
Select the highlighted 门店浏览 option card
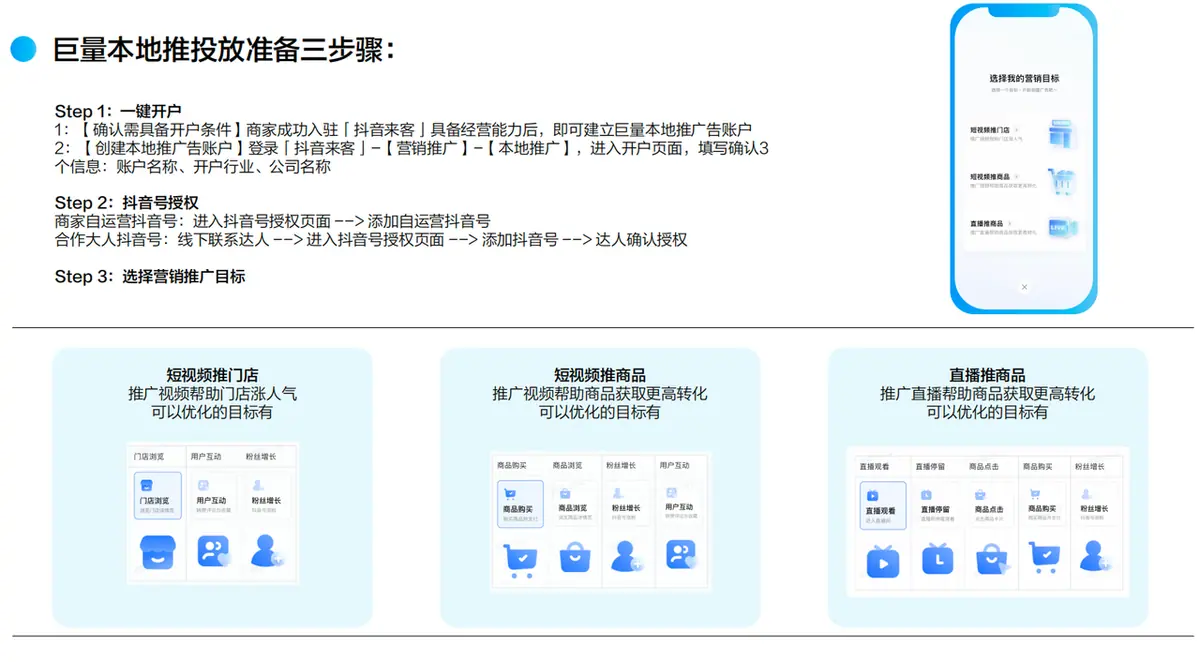tap(157, 496)
